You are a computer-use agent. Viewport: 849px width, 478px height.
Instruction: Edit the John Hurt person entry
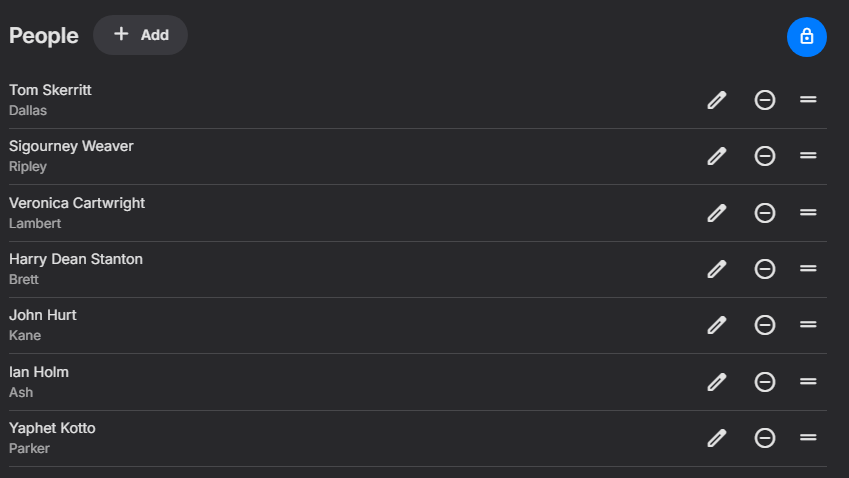click(x=717, y=325)
